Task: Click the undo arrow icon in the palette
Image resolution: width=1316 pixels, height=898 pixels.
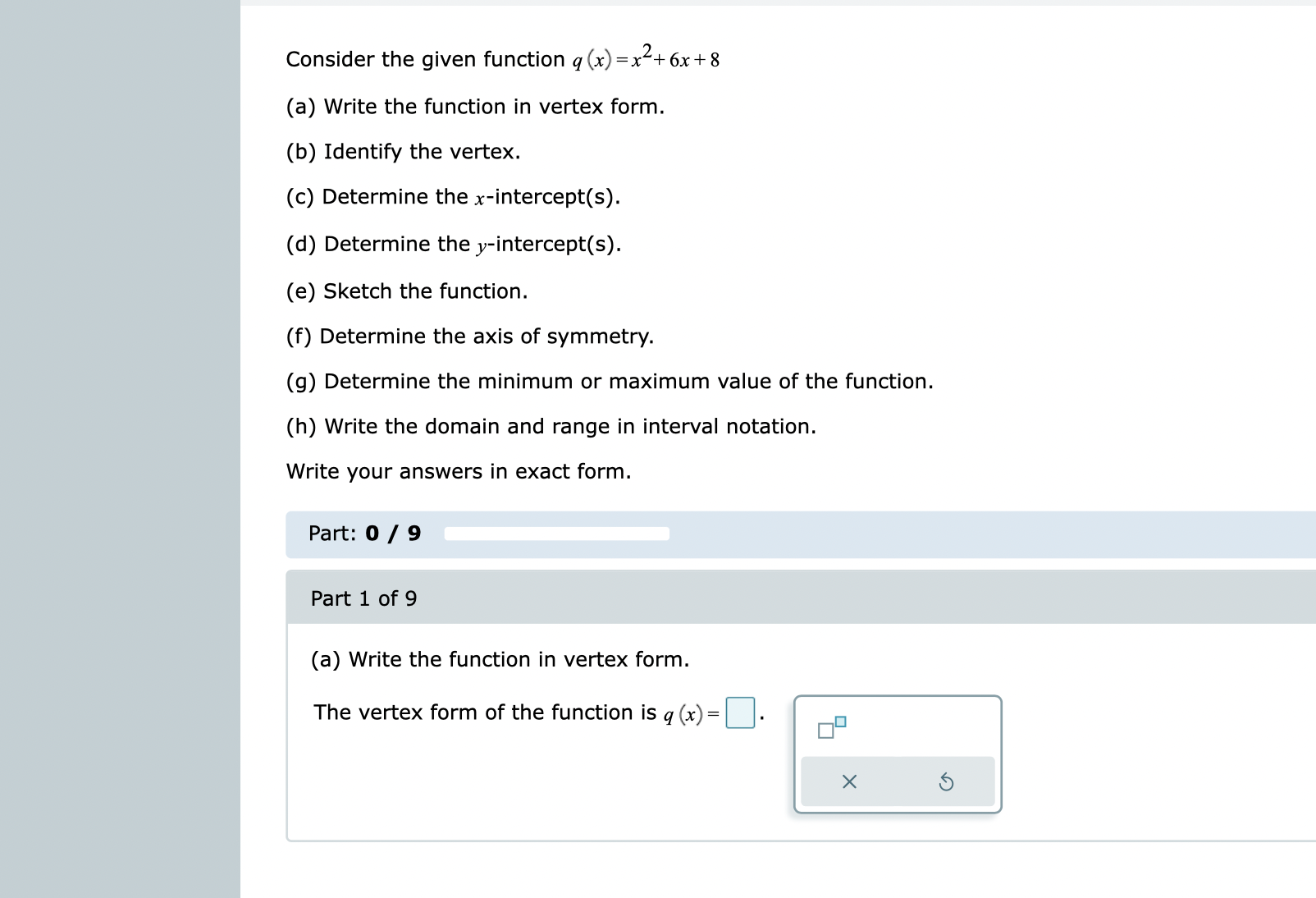Action: tap(947, 781)
